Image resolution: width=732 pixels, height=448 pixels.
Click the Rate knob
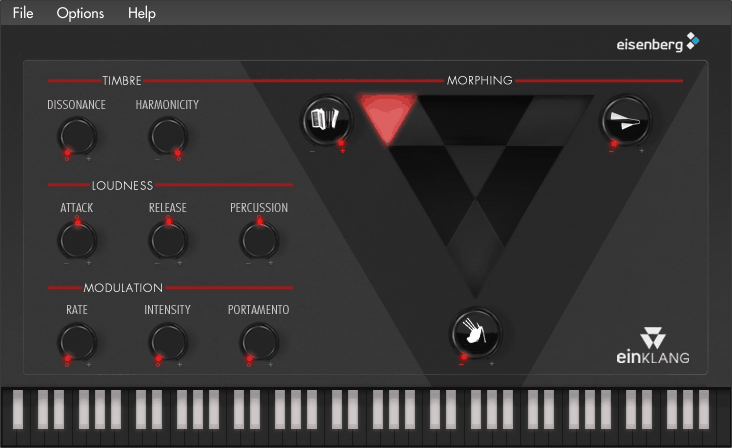point(77,342)
